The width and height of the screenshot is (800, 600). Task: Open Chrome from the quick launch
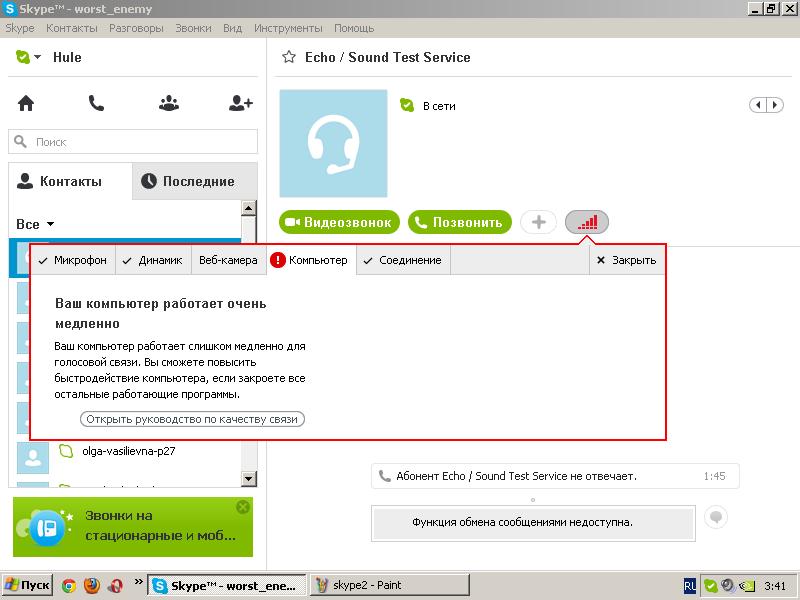[69, 586]
